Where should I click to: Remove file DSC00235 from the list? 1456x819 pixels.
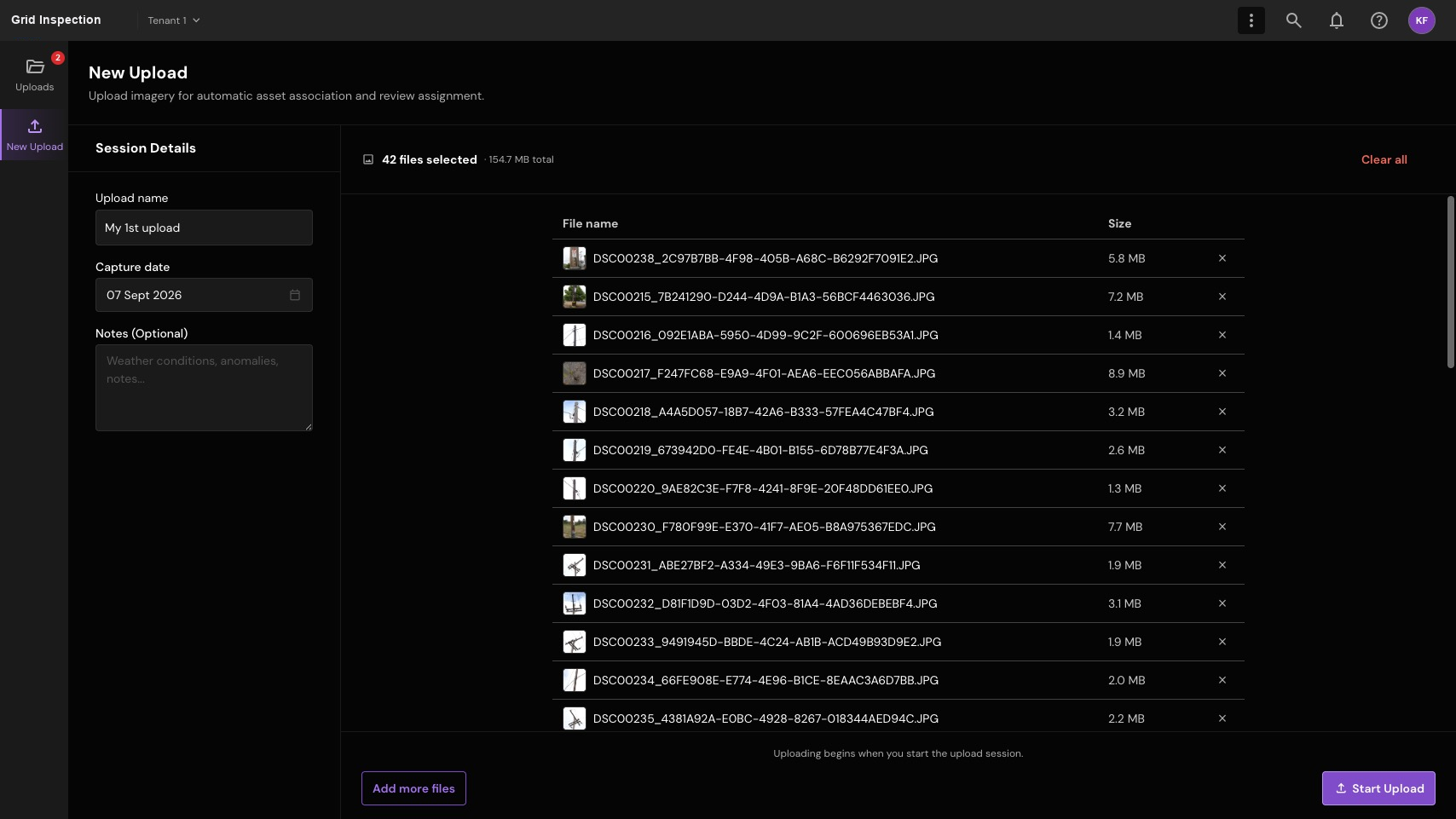pos(1222,718)
